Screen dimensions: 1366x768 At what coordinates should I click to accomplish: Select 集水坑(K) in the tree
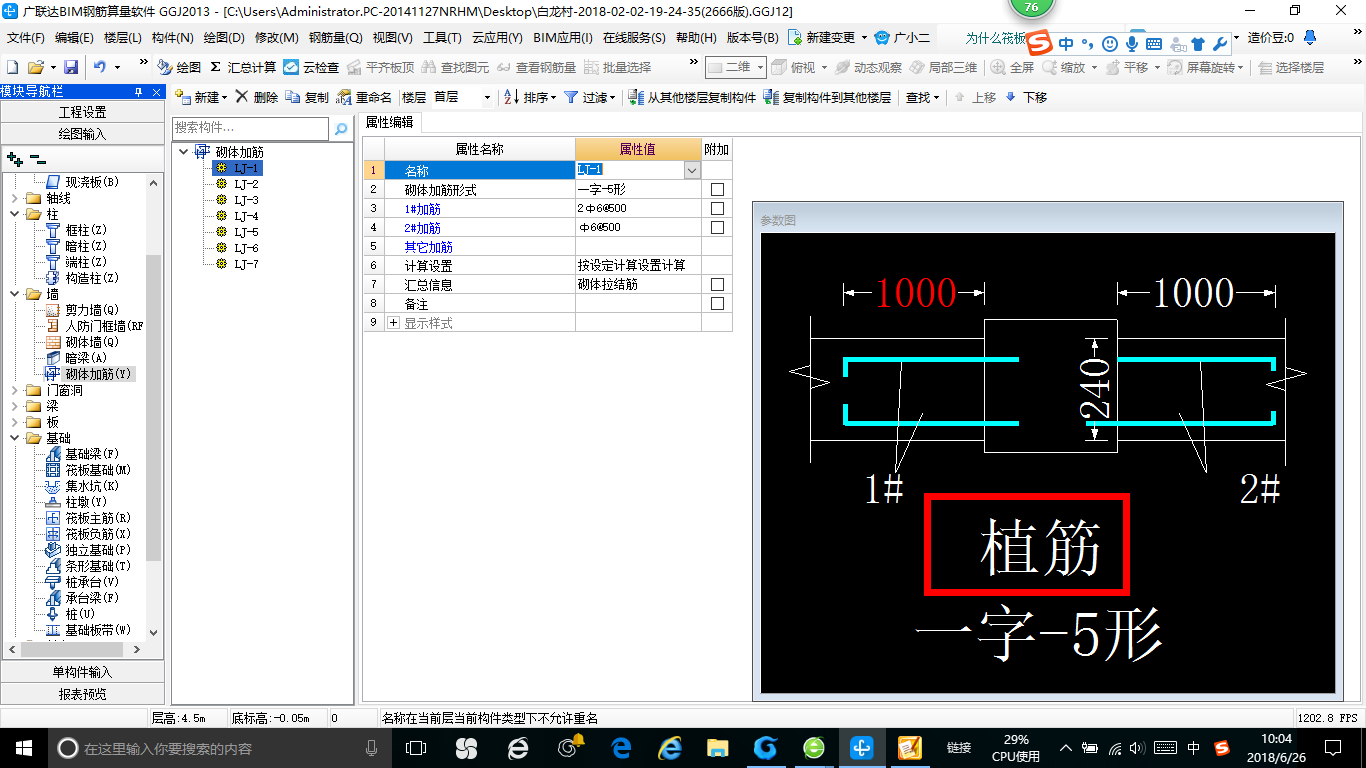(90, 486)
